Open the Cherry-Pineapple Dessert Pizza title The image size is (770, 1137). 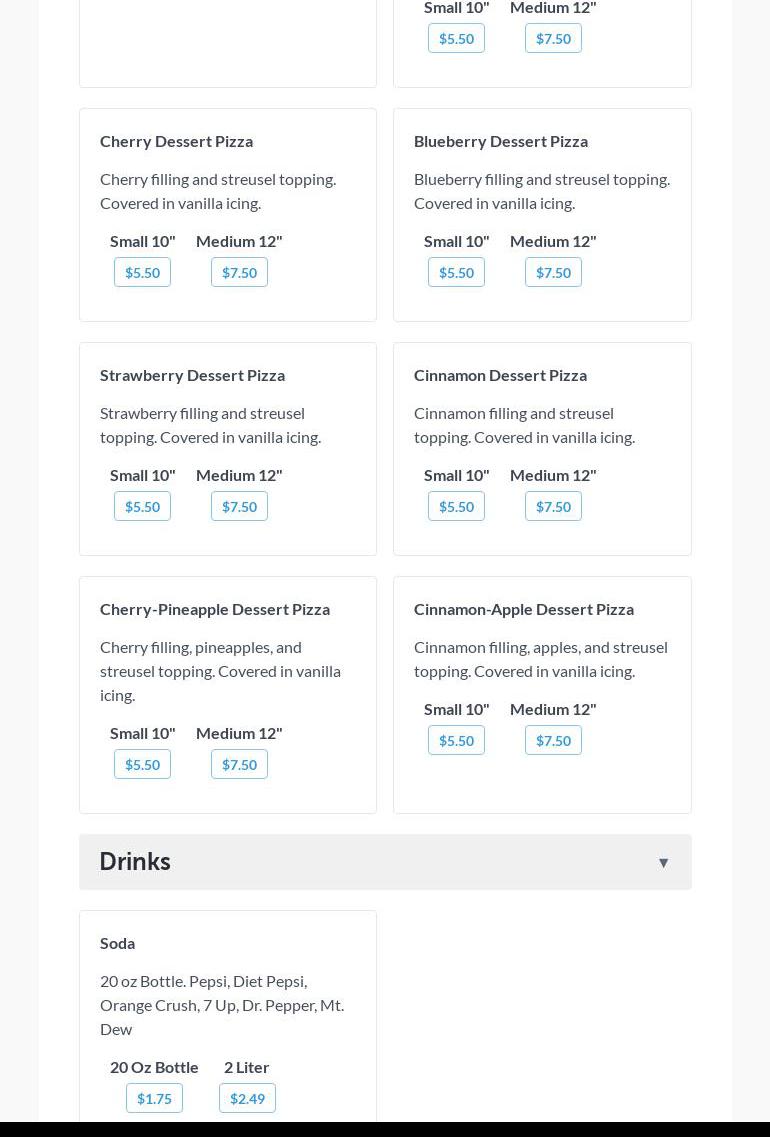pos(215,609)
